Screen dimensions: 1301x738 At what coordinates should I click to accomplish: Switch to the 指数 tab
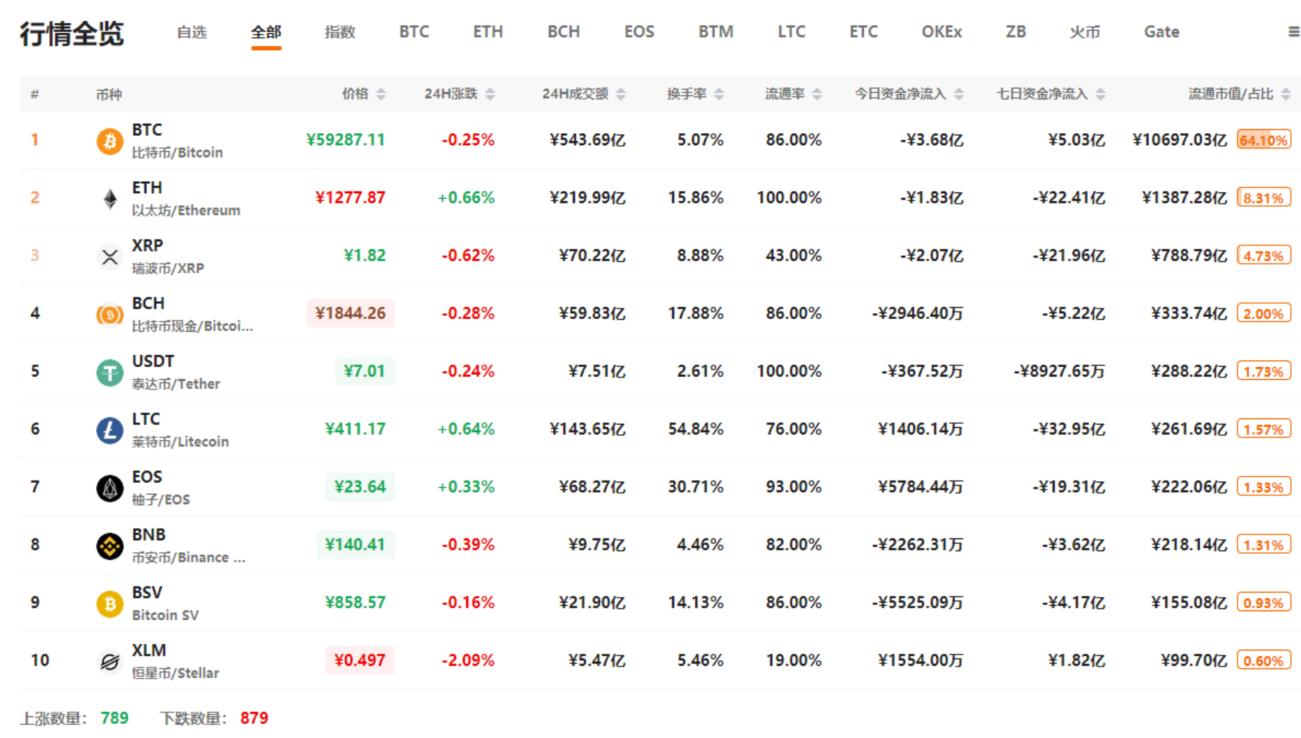340,32
